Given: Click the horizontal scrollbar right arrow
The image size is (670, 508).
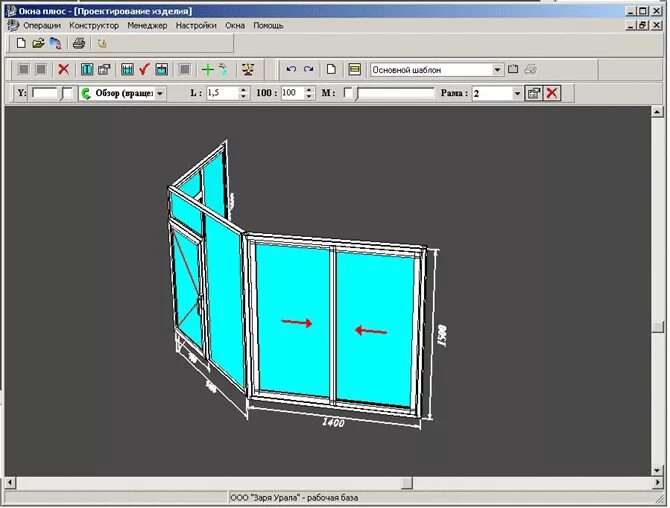Looking at the screenshot, I should pyautogui.click(x=658, y=482).
